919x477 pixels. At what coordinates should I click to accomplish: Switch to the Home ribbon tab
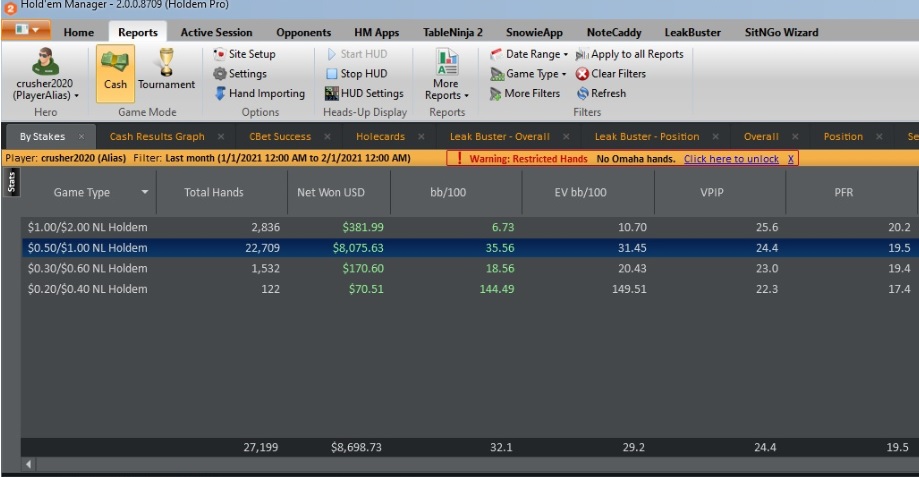(x=79, y=32)
